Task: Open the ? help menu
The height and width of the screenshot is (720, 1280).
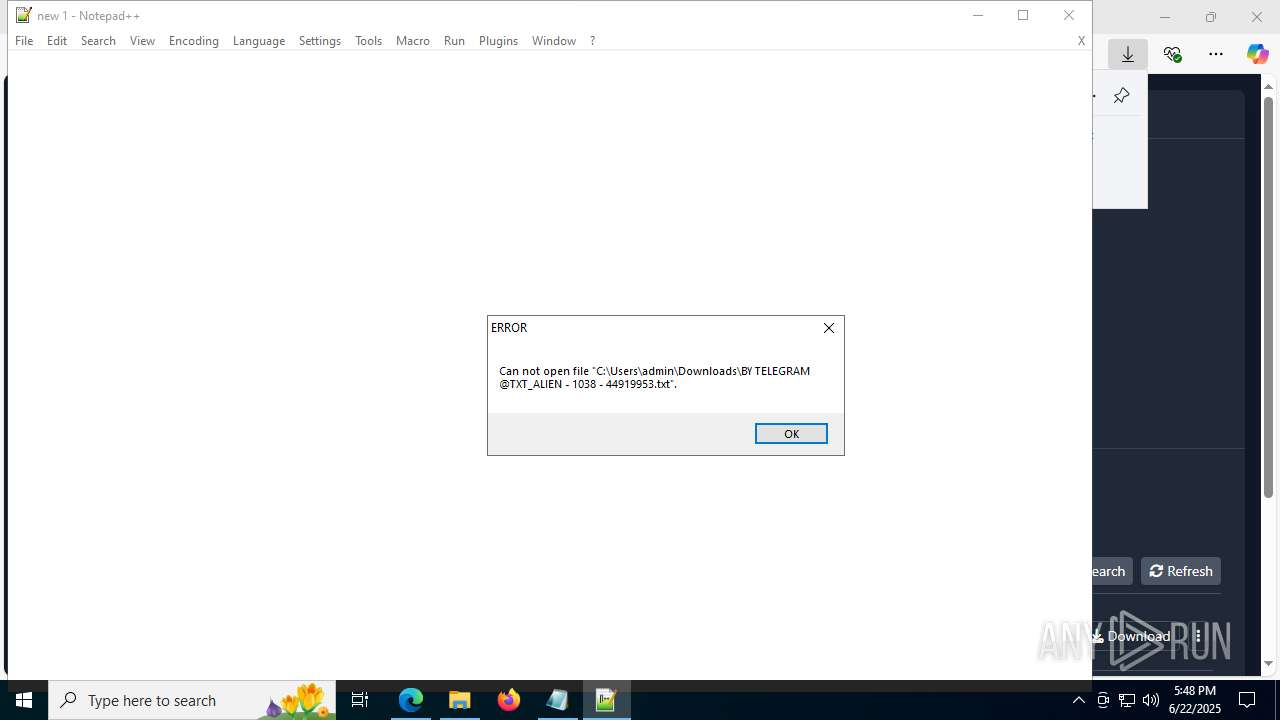Action: 592,41
